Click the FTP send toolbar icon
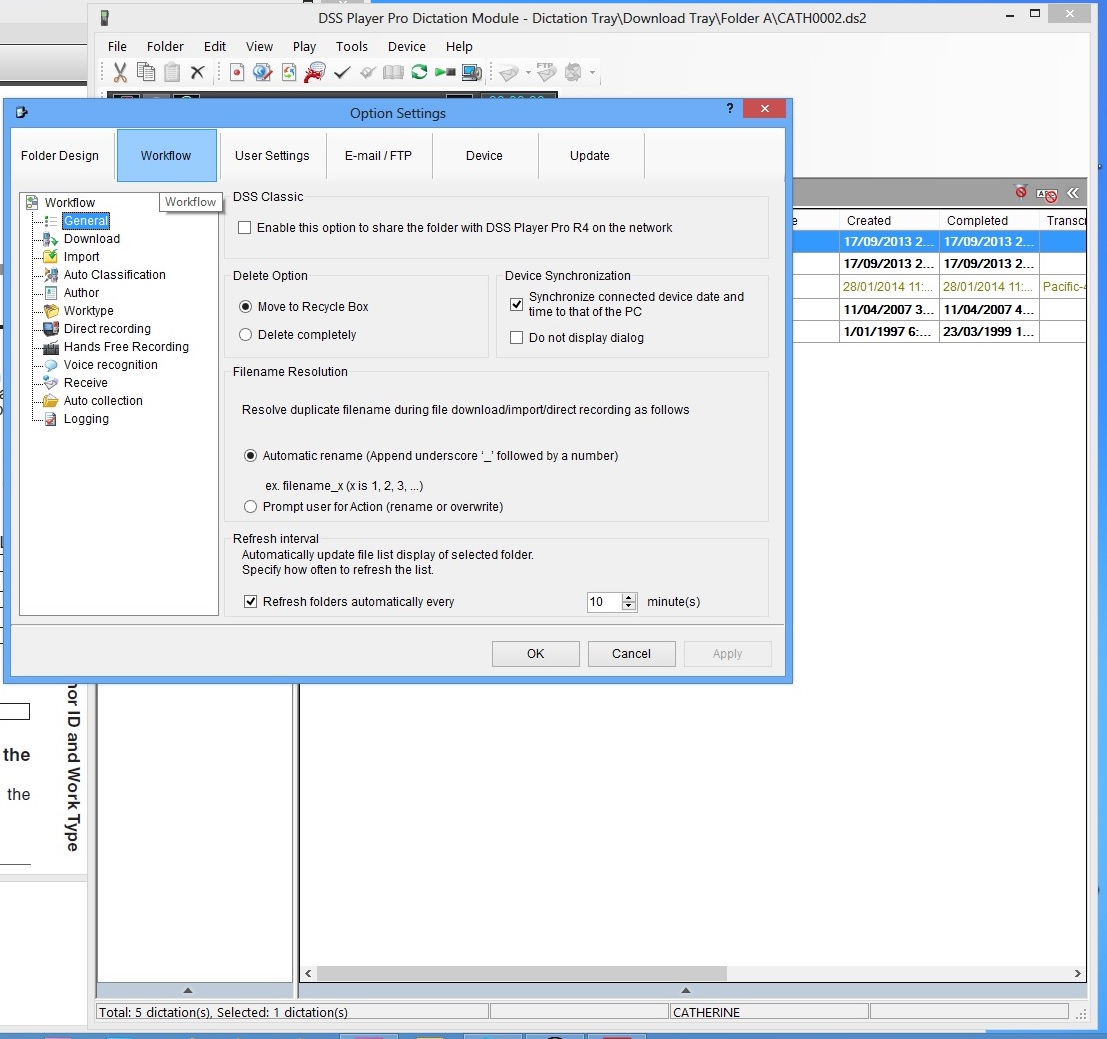 tap(546, 71)
